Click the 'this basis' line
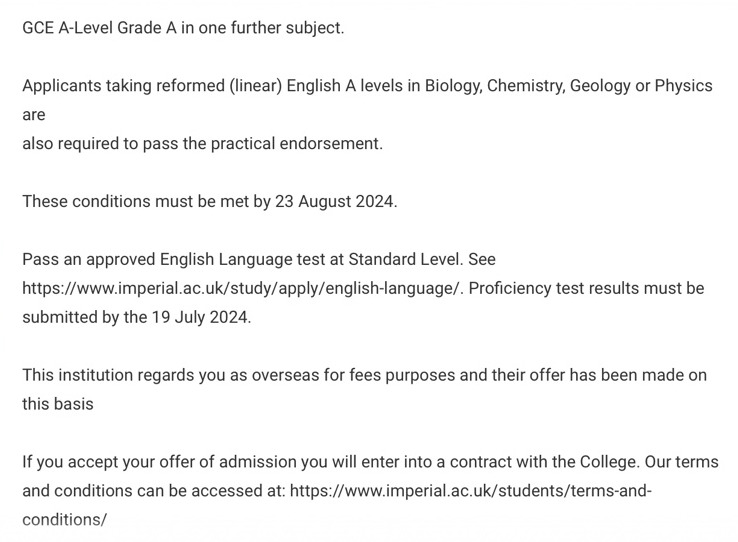This screenshot has width=738, height=542. (x=58, y=405)
